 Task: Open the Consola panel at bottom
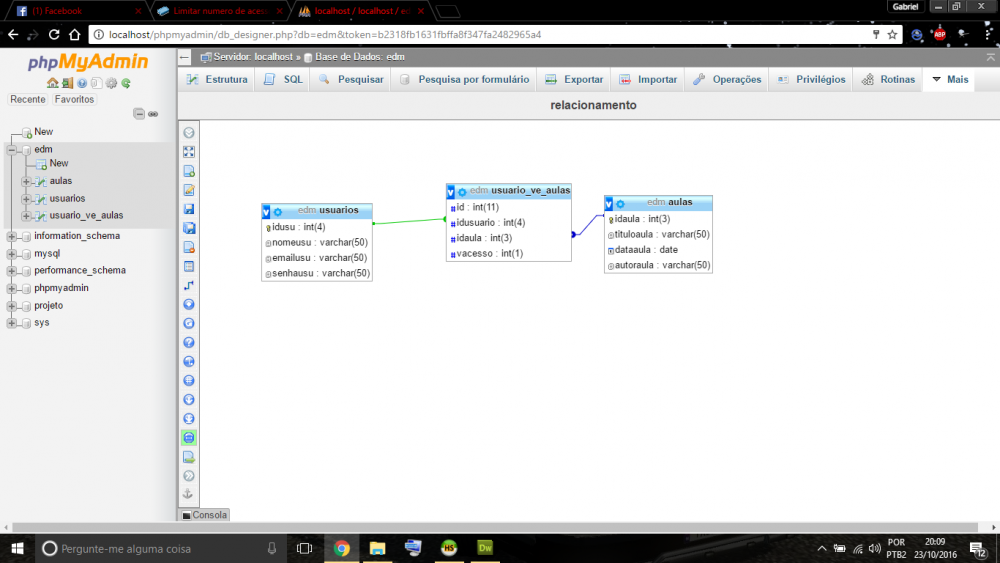click(204, 515)
